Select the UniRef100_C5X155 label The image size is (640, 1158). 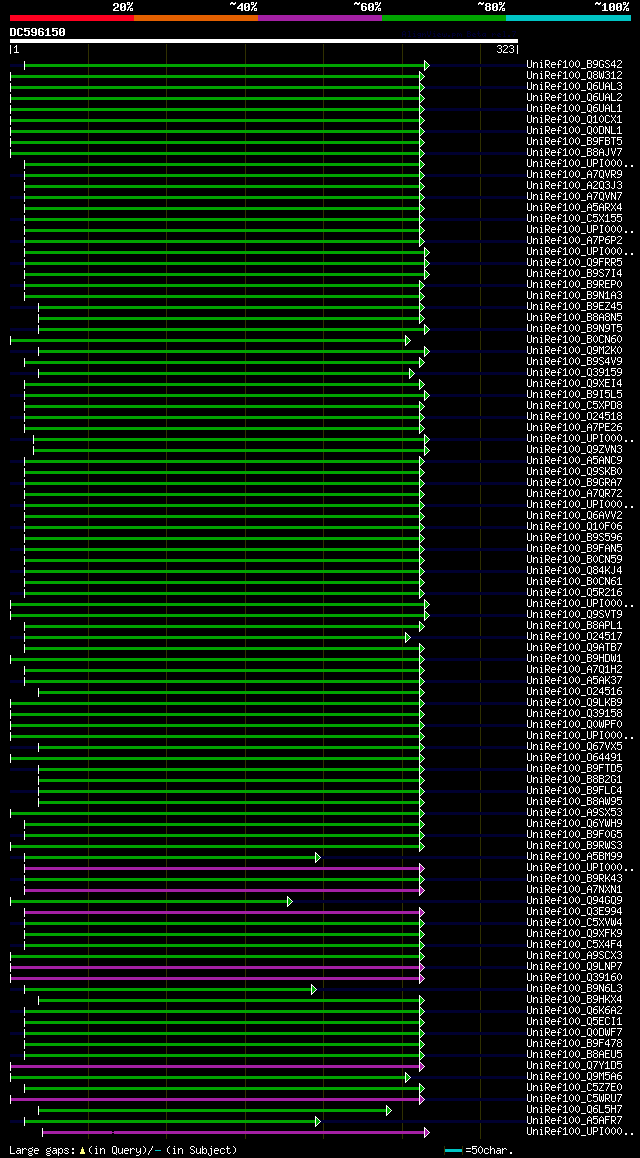pyautogui.click(x=574, y=219)
